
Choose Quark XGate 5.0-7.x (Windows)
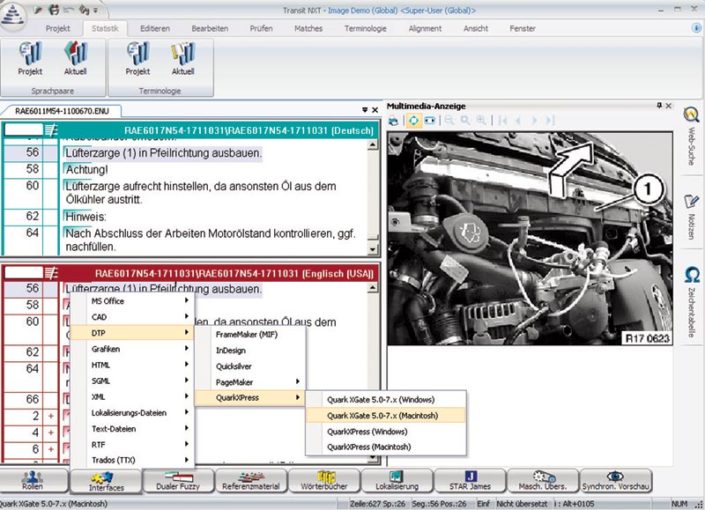pos(382,399)
